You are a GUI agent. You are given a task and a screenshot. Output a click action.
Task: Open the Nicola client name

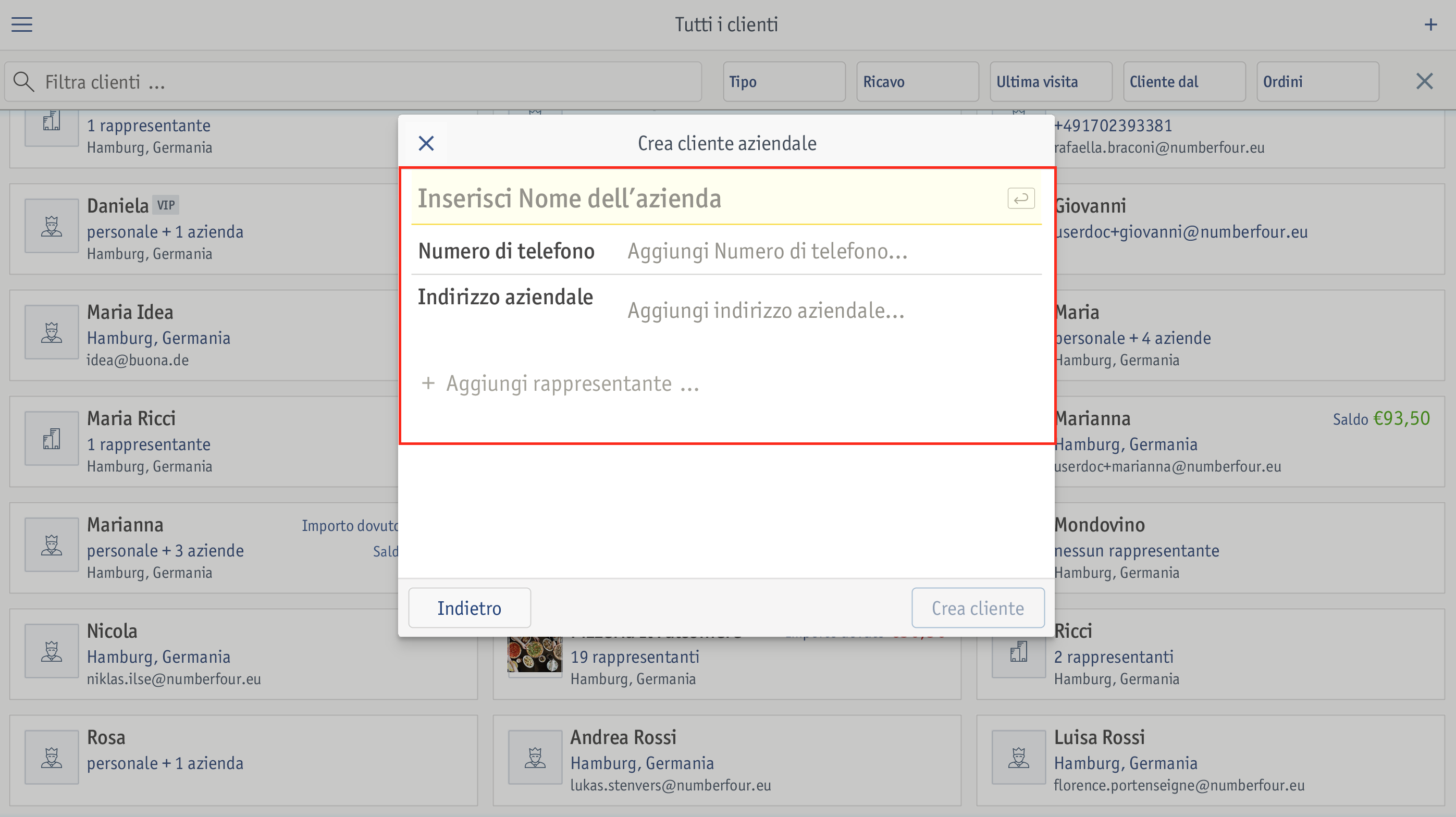point(112,630)
